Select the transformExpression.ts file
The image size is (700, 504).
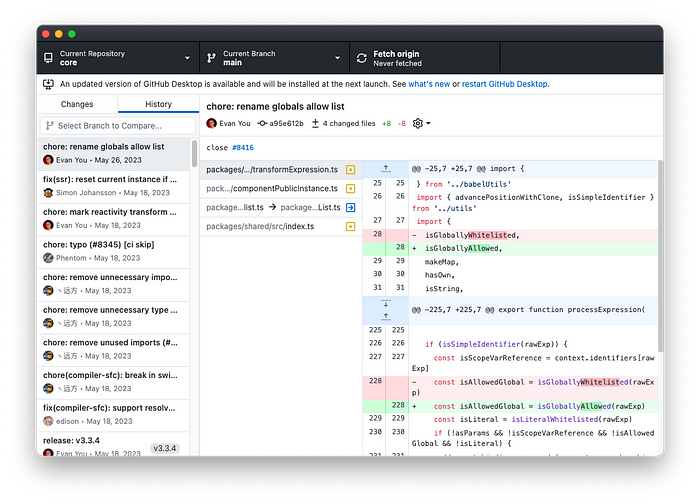[x=281, y=170]
